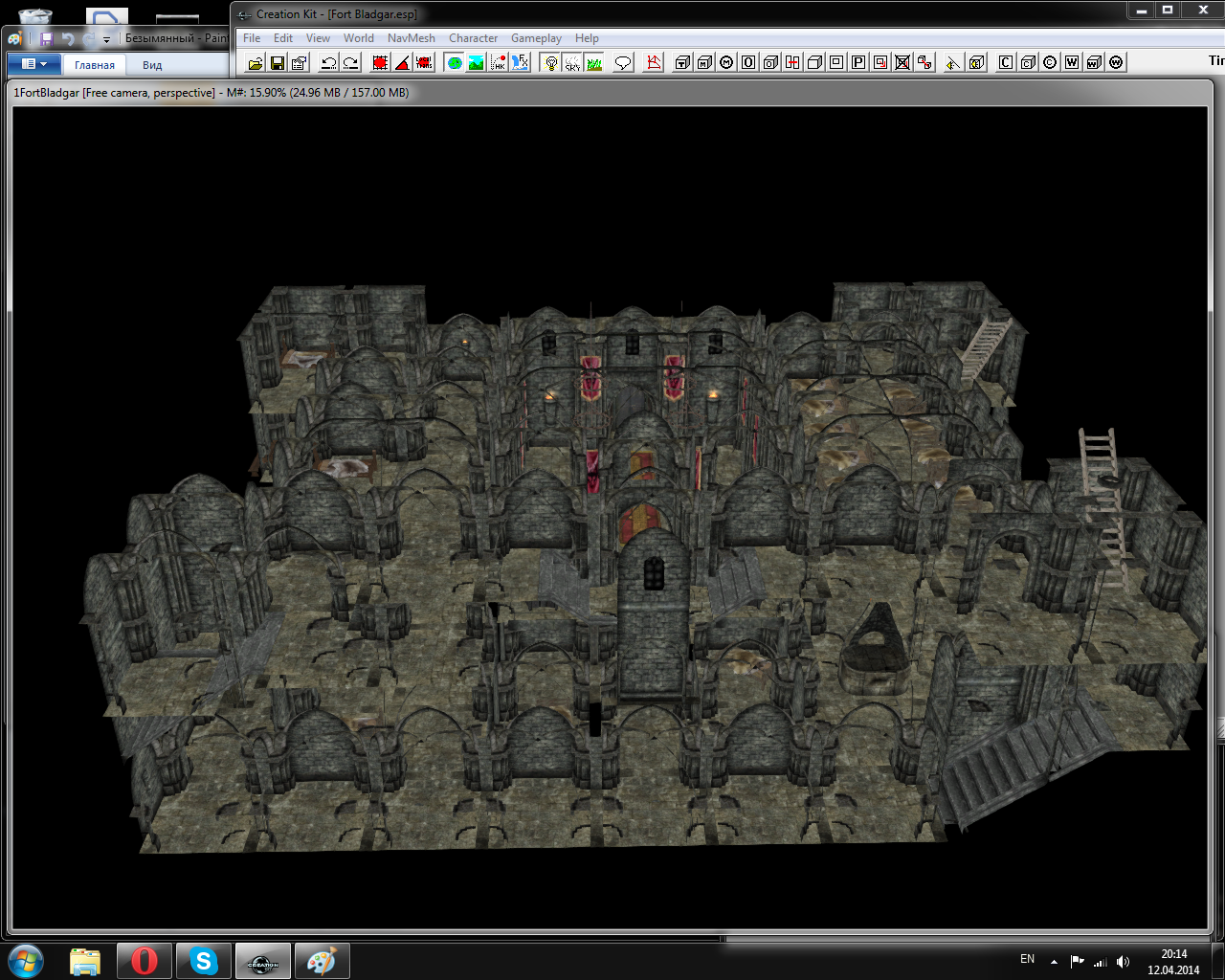Undo last action with the left arrow icon
Viewport: 1225px width, 980px height.
[x=328, y=62]
